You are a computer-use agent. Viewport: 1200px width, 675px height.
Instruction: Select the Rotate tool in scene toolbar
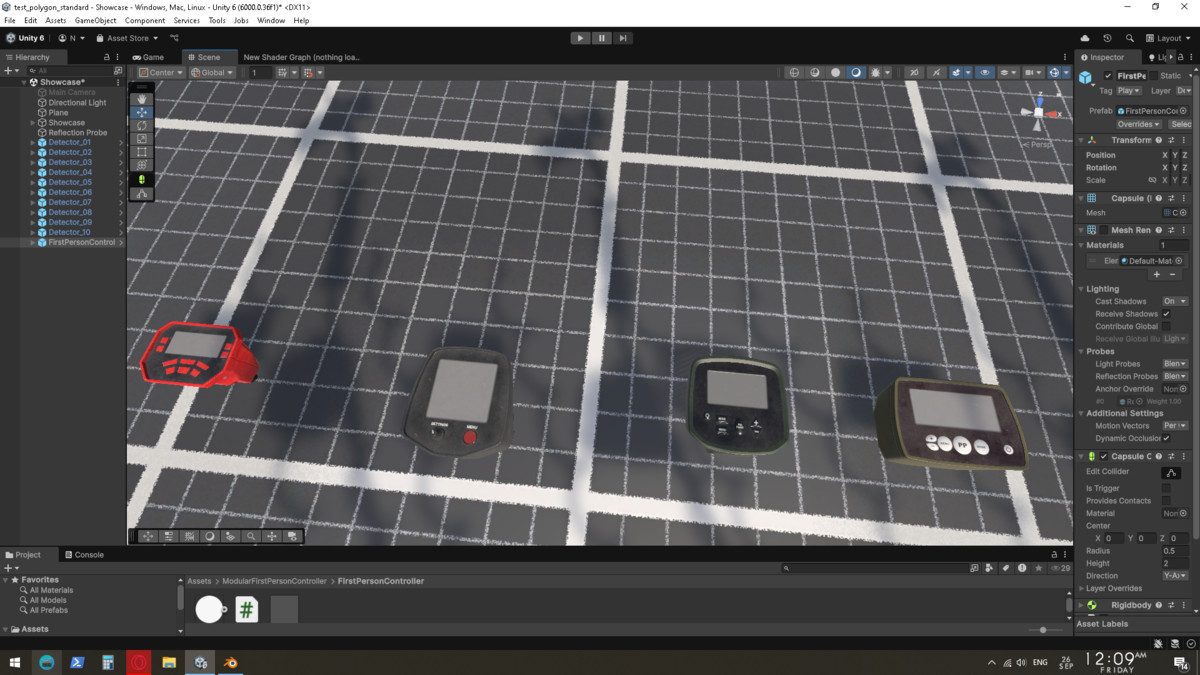[x=142, y=126]
